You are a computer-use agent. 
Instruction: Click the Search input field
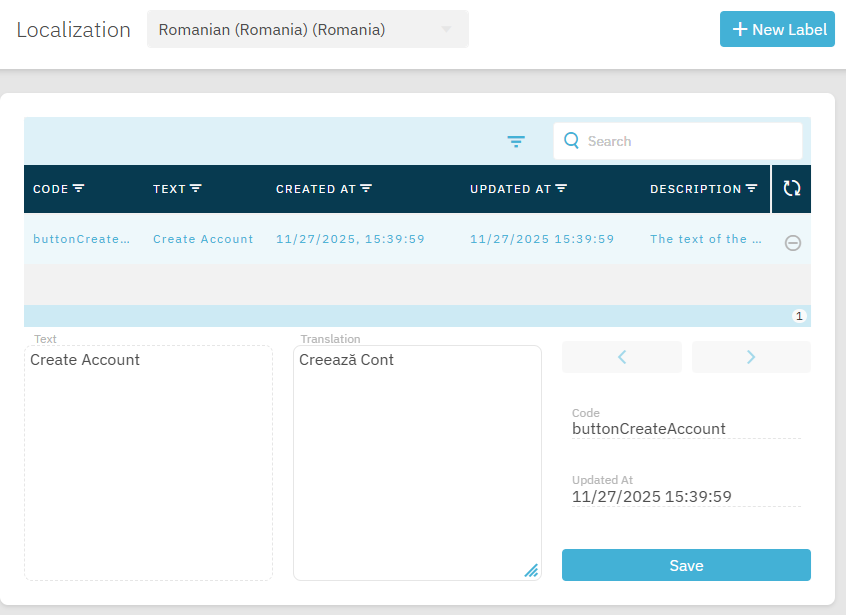tap(690, 141)
